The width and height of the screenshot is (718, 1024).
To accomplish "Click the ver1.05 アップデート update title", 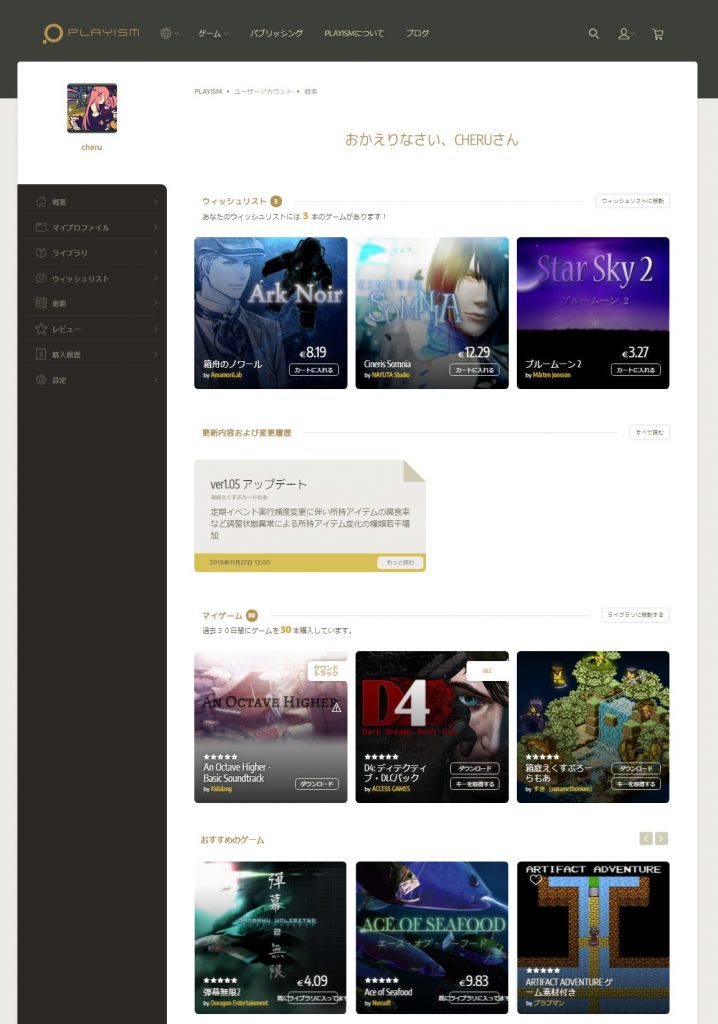I will click(258, 484).
